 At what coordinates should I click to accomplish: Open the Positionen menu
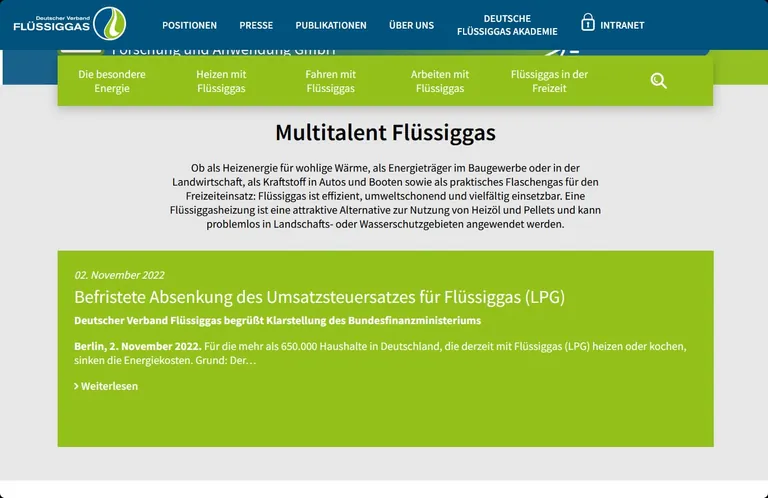189,25
